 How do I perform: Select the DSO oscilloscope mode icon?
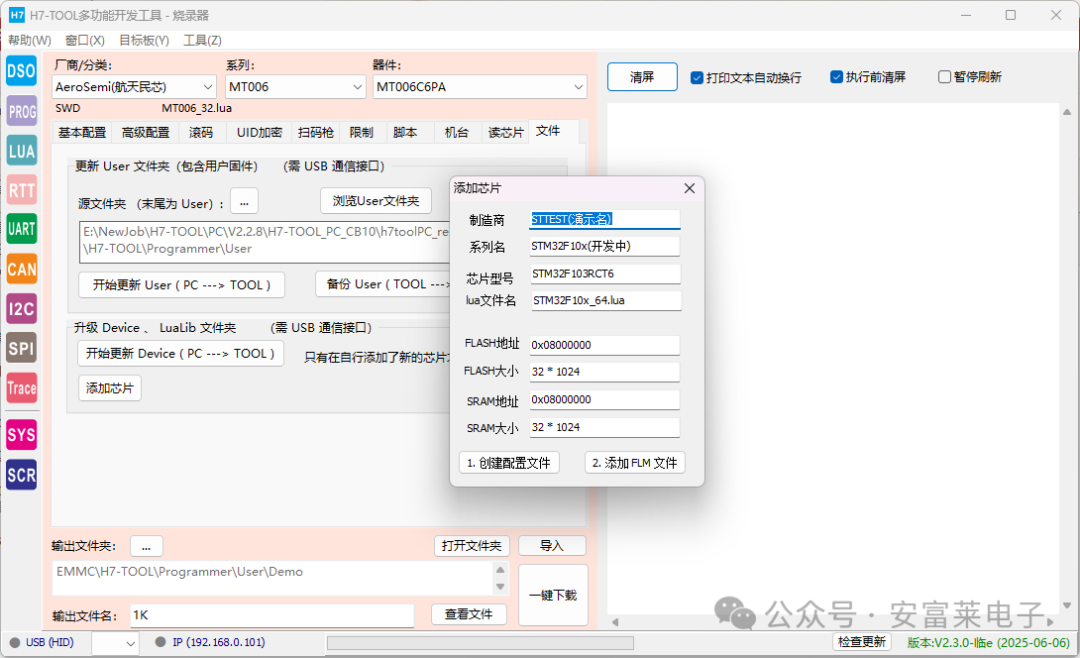[x=21, y=71]
